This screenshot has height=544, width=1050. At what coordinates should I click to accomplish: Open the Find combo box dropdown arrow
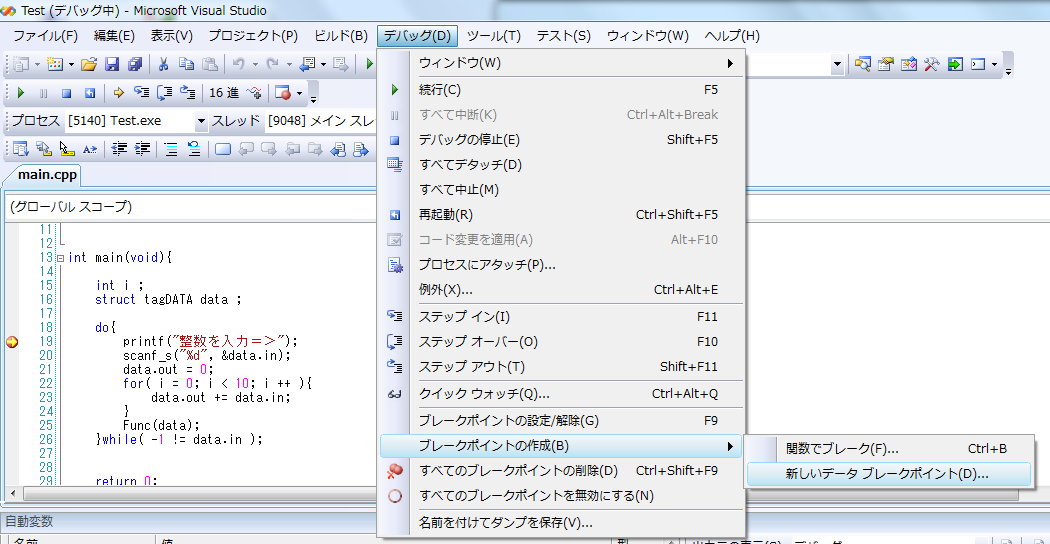tap(837, 65)
